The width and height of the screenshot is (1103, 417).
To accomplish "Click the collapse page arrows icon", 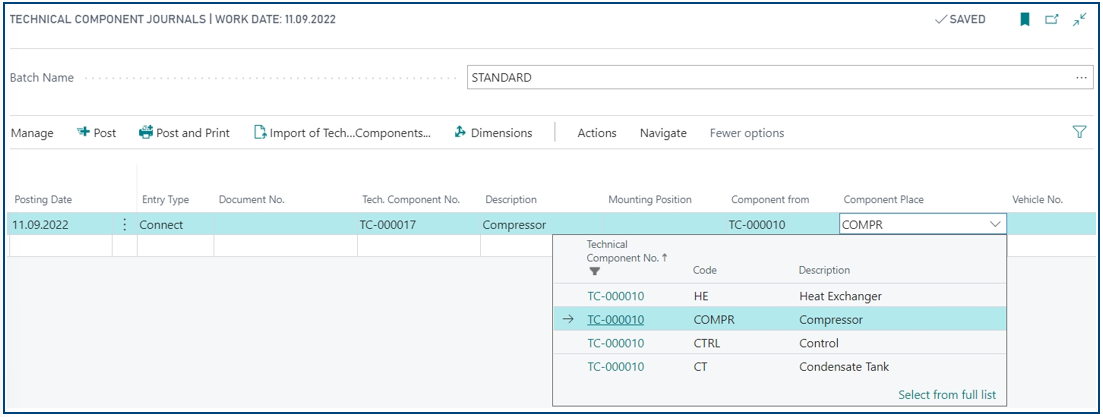I will click(x=1080, y=20).
